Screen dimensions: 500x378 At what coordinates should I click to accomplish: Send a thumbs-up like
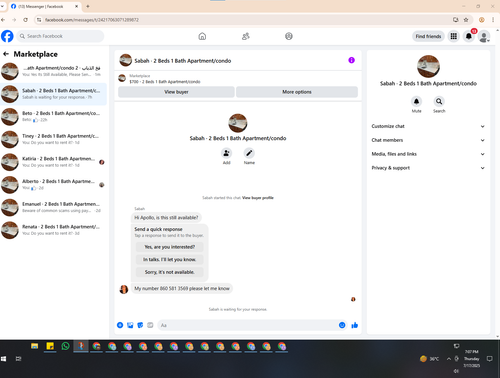pos(354,325)
